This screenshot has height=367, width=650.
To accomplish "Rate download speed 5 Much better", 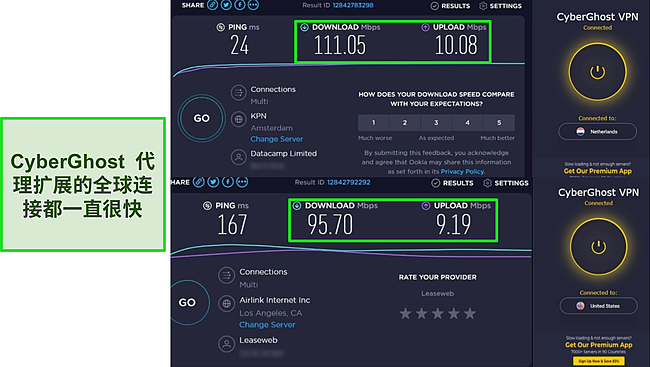I will tap(499, 123).
